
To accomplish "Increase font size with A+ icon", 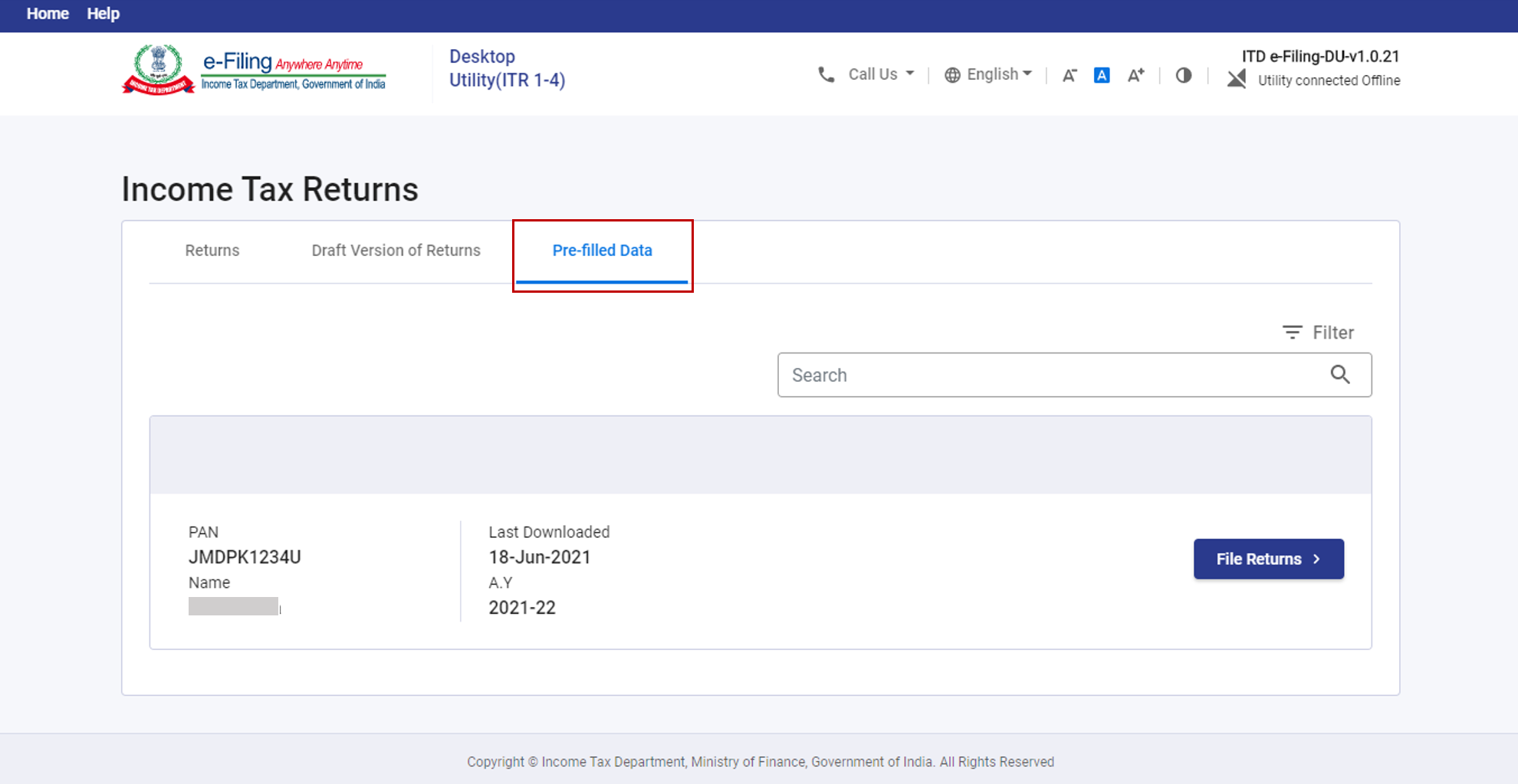I will tap(1136, 74).
